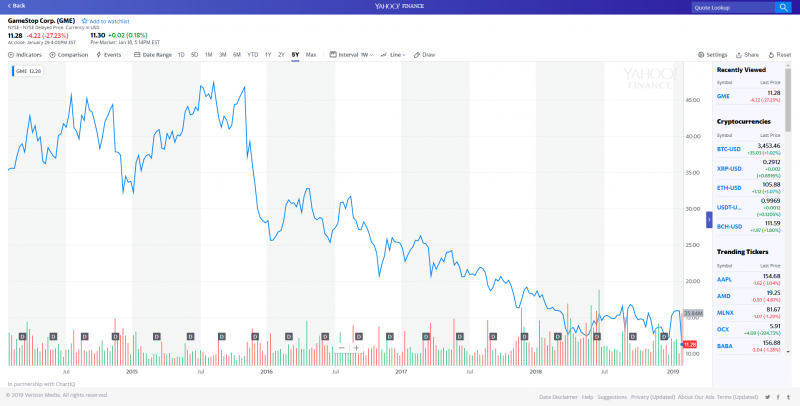Screen dimensions: 800x406
Task: Click the Back arrow button
Action: tap(16, 6)
